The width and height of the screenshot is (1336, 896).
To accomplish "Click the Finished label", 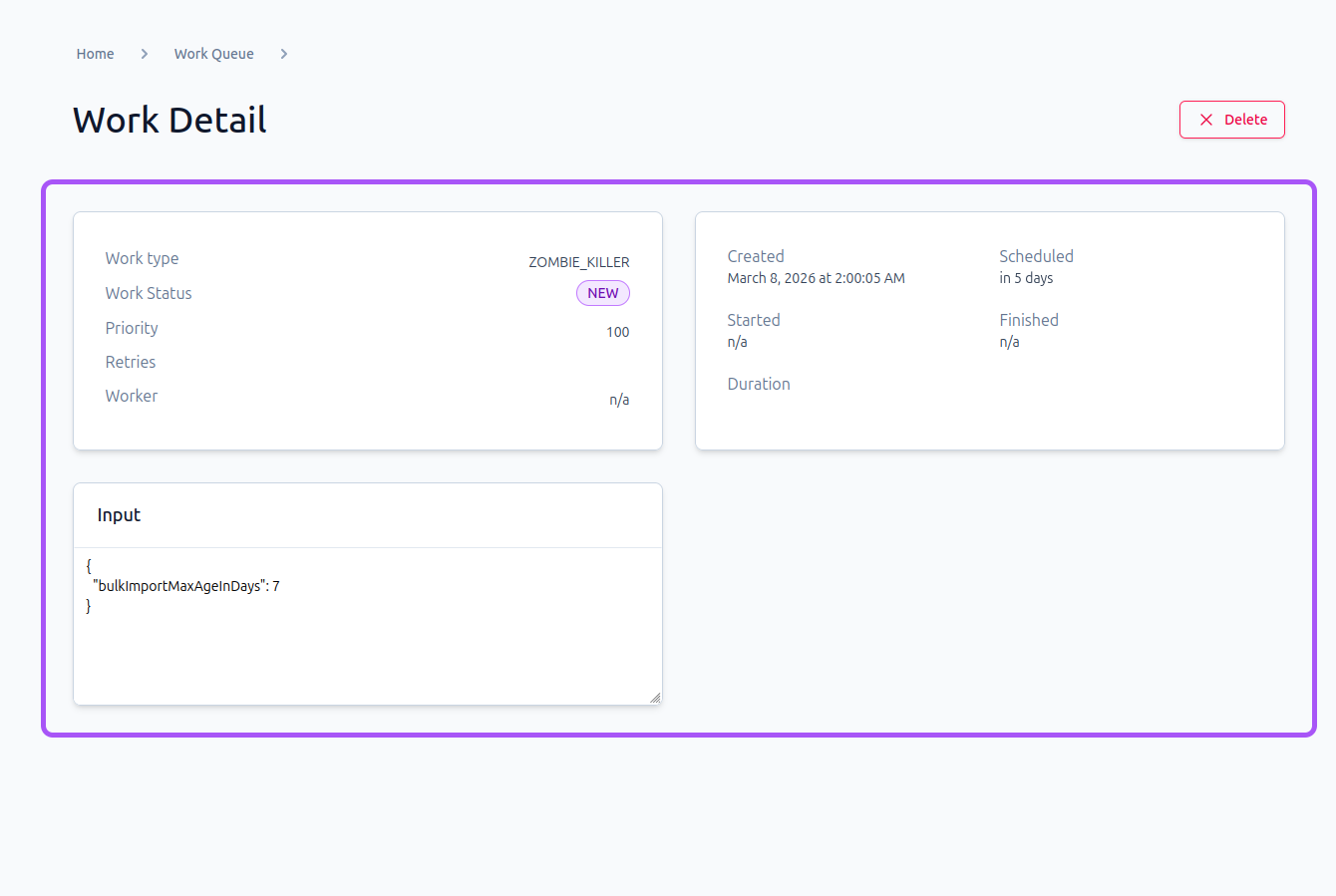I will [x=1029, y=320].
